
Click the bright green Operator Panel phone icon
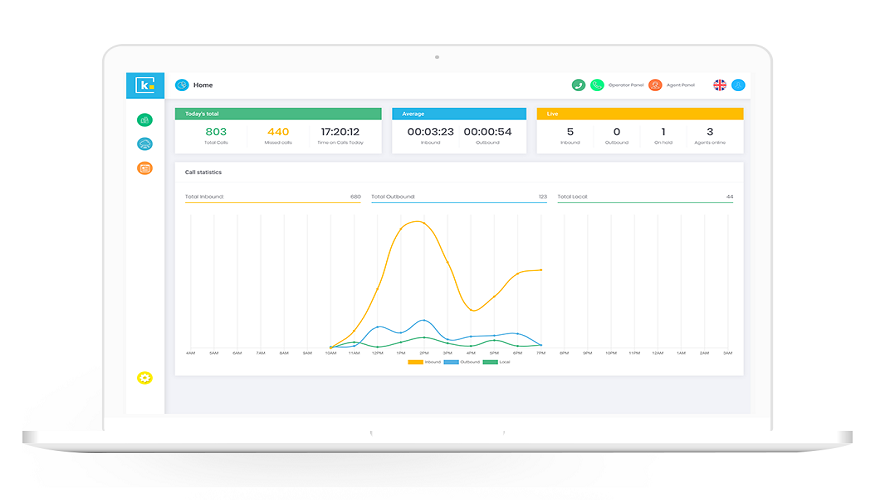[x=597, y=85]
